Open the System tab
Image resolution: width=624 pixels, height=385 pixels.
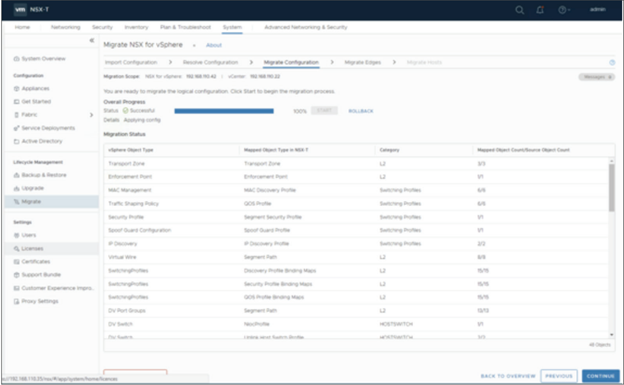[x=232, y=27]
